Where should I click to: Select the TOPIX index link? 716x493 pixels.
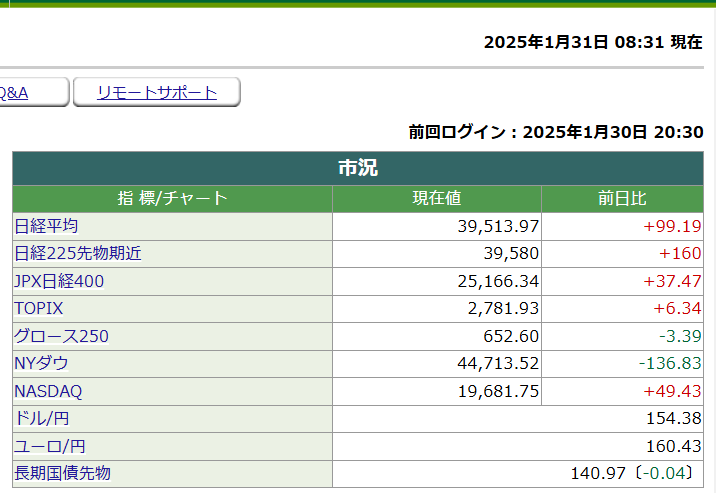[x=39, y=309]
